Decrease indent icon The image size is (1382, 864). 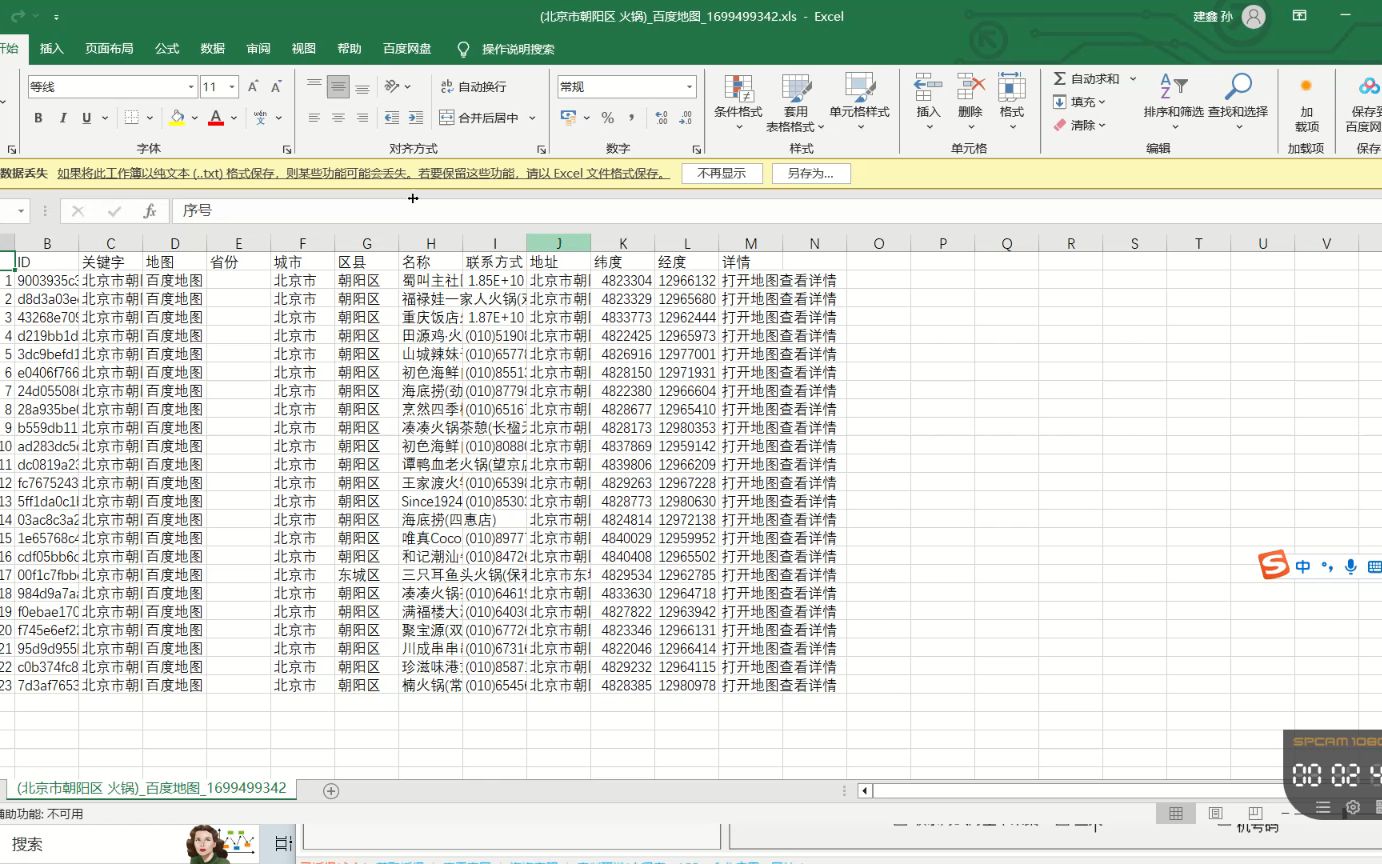click(391, 118)
